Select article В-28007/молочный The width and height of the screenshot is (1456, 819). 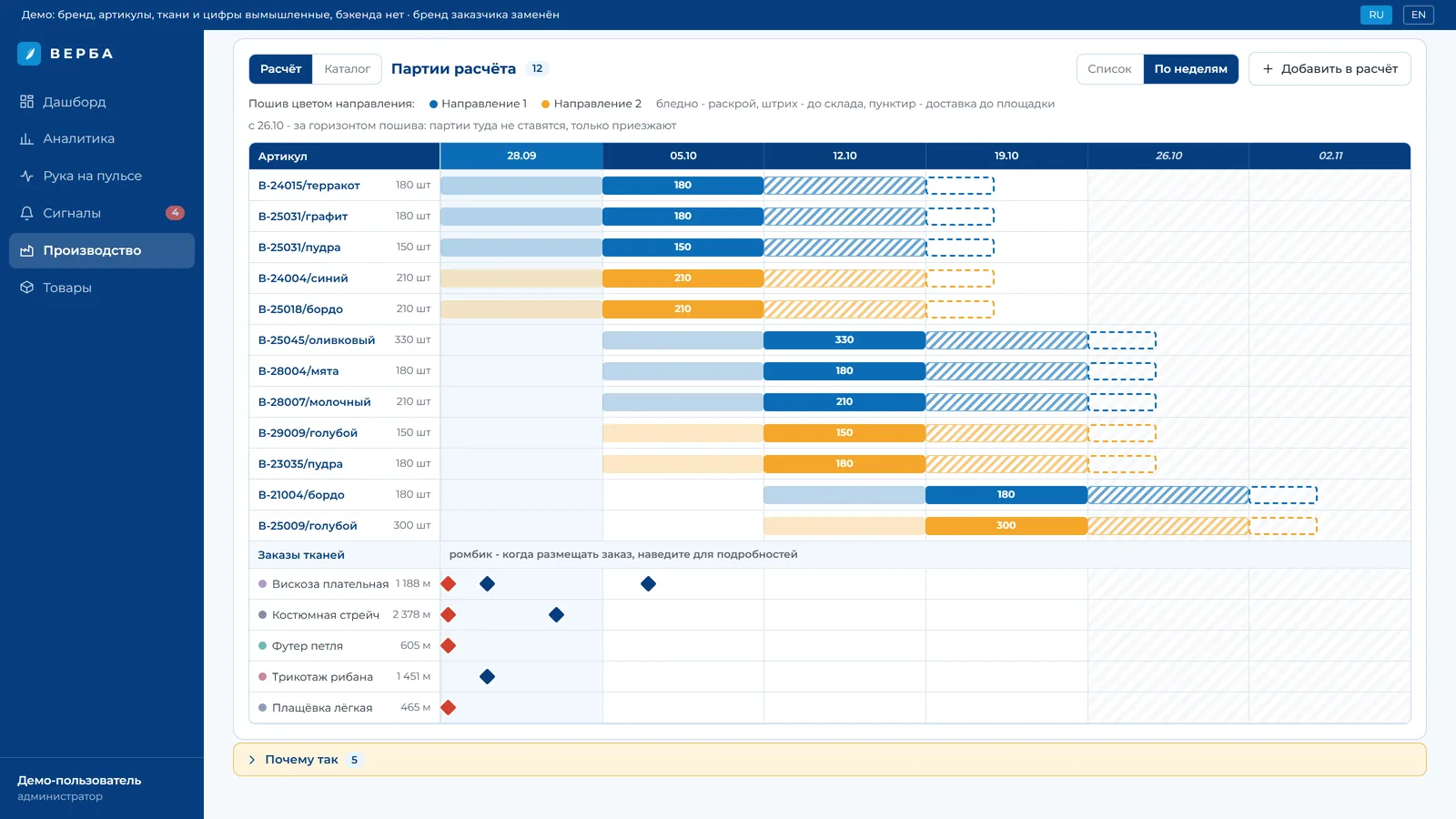coord(314,402)
